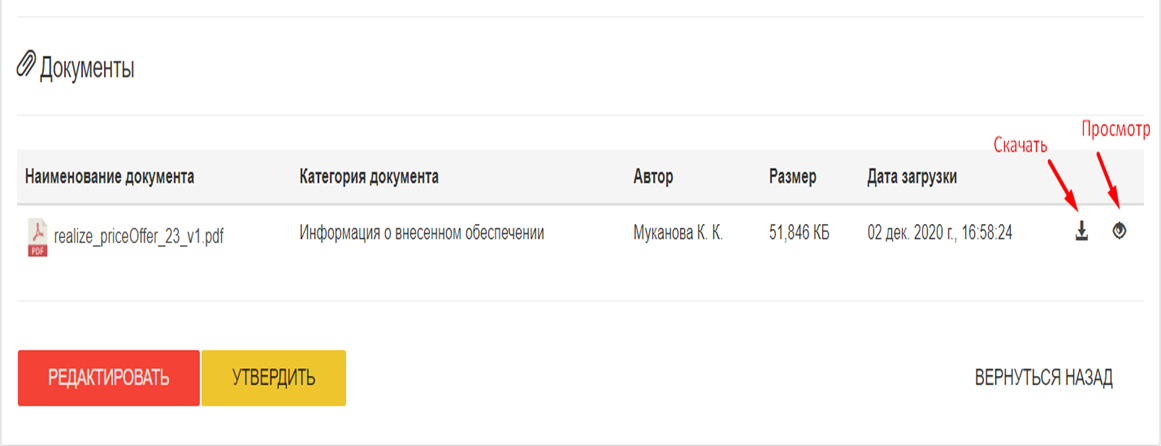Click the red PDF file icon
Viewport: 1161px width, 446px height.
(37, 237)
